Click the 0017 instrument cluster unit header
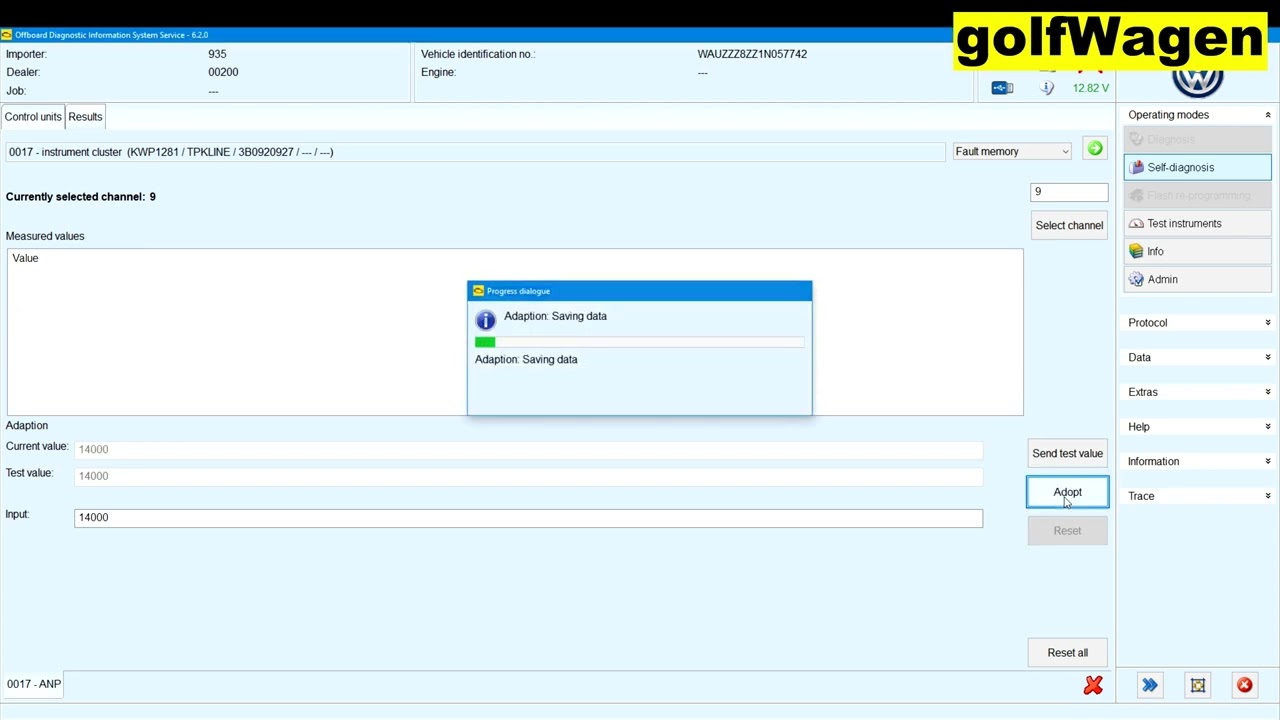Viewport: 1280px width, 720px height. tap(475, 152)
